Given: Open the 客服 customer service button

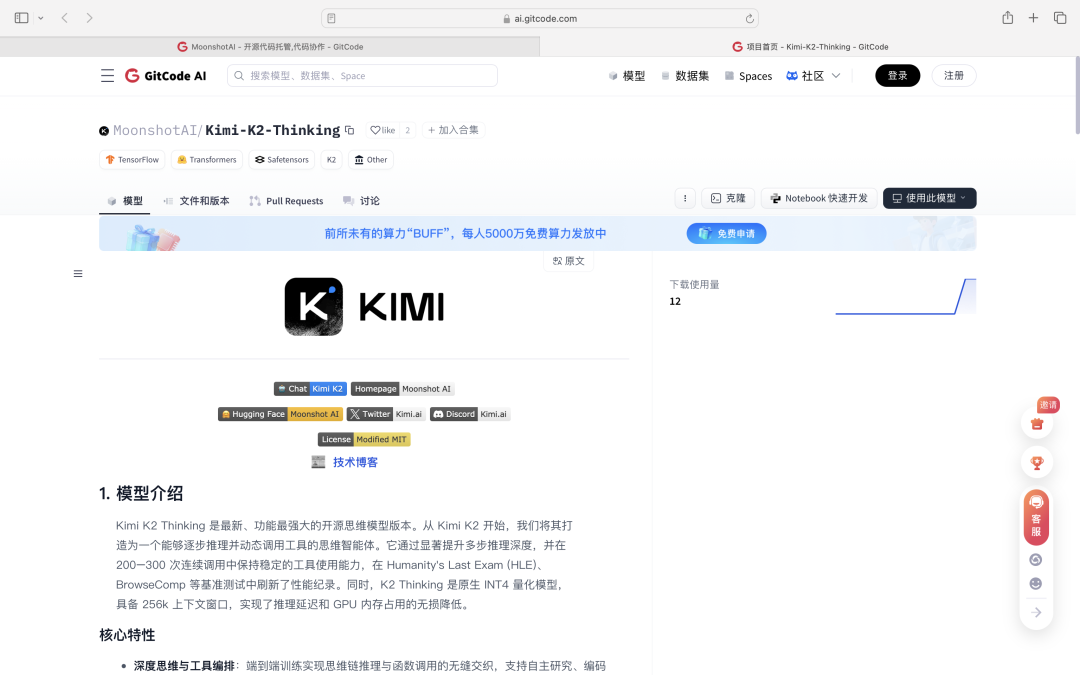Looking at the screenshot, I should [1036, 517].
